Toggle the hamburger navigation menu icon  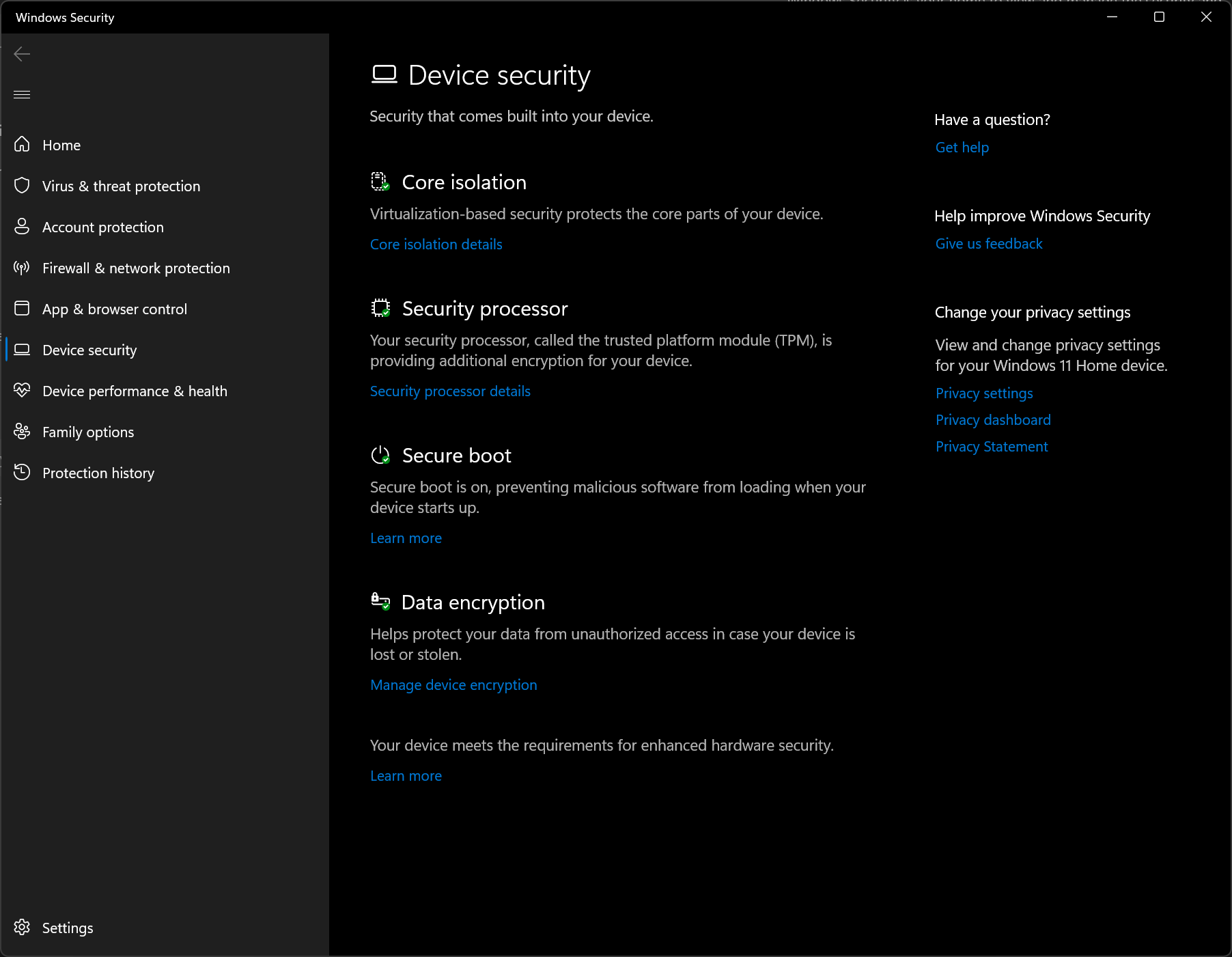point(22,94)
